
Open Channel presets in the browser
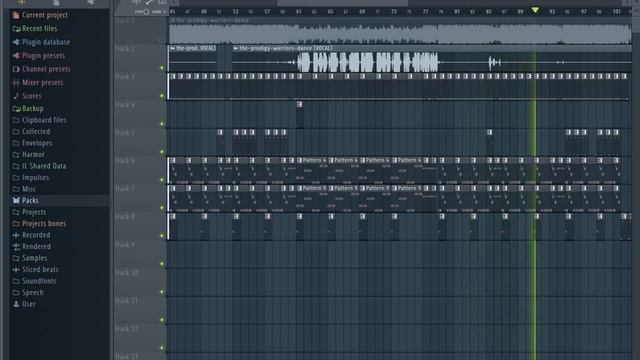point(41,69)
